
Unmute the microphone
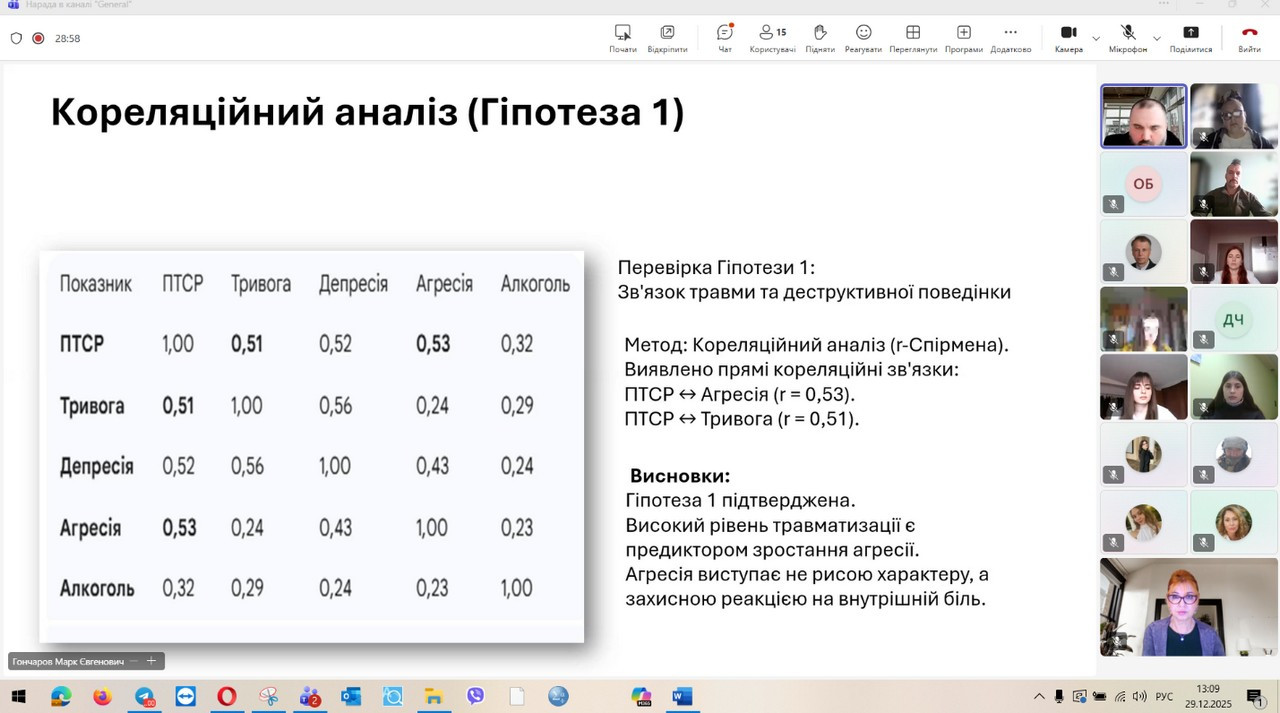[1128, 38]
